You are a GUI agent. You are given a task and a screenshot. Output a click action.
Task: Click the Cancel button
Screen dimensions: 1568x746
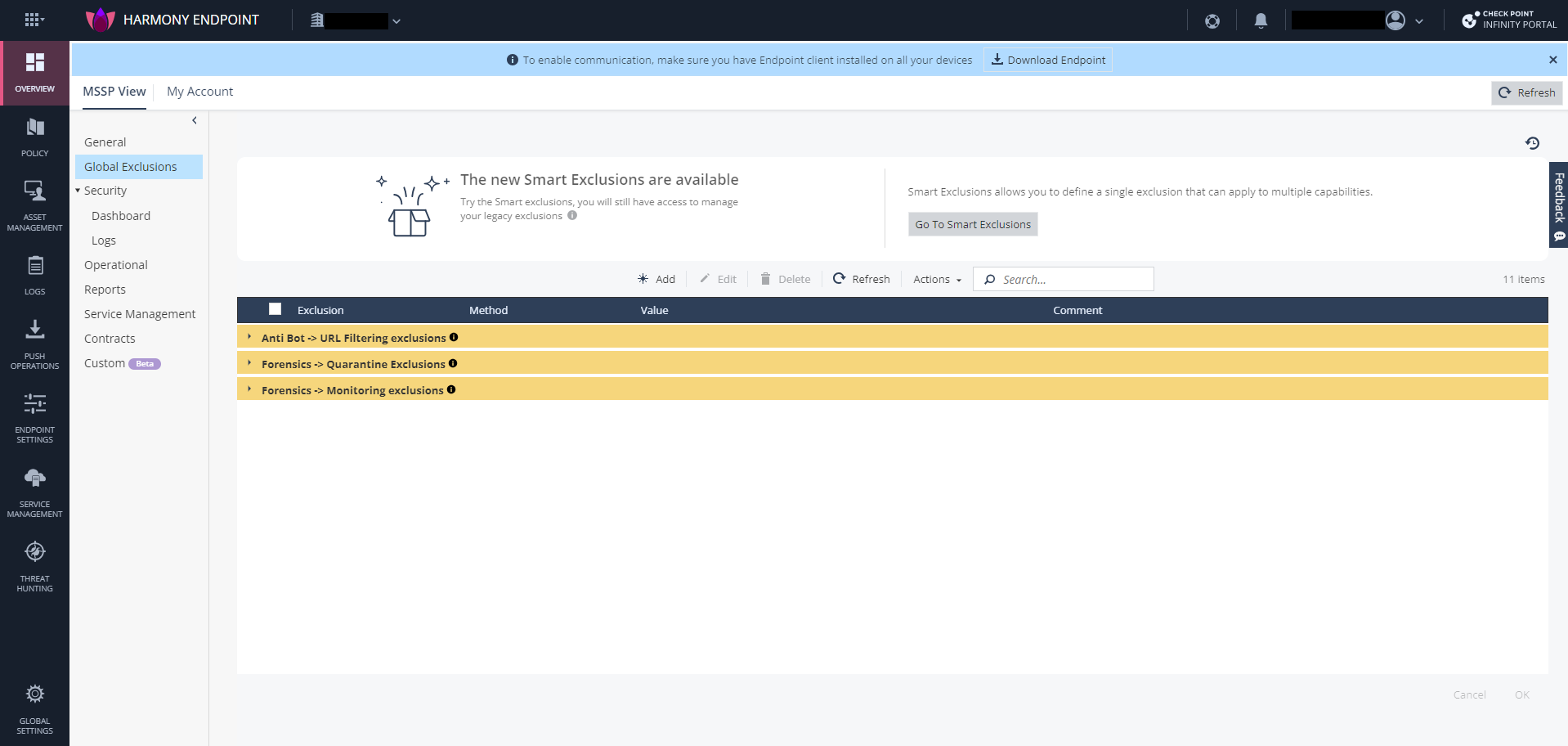[1469, 694]
